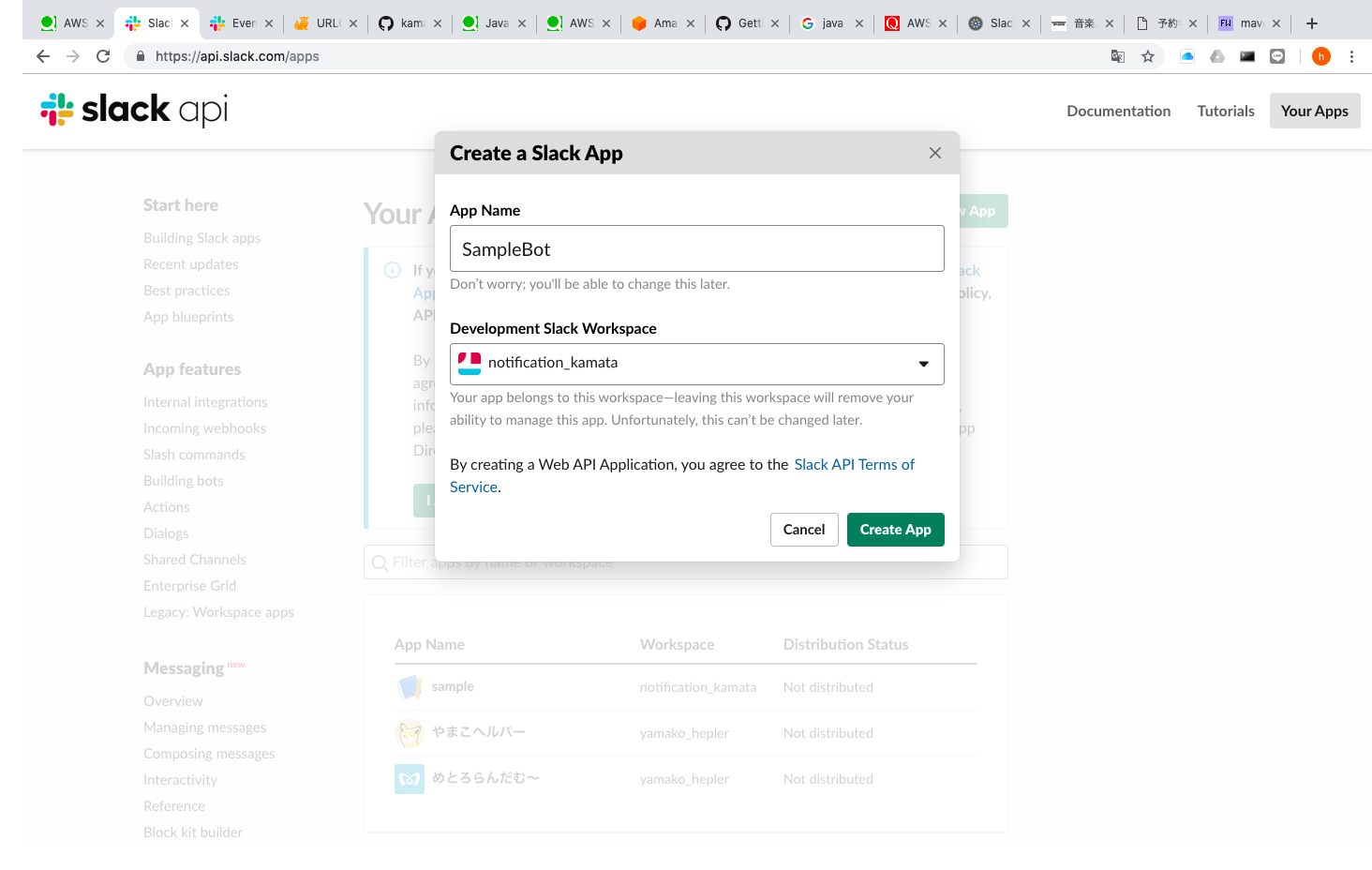Go back with the browser back arrow
The height and width of the screenshot is (870, 1372).
[43, 56]
